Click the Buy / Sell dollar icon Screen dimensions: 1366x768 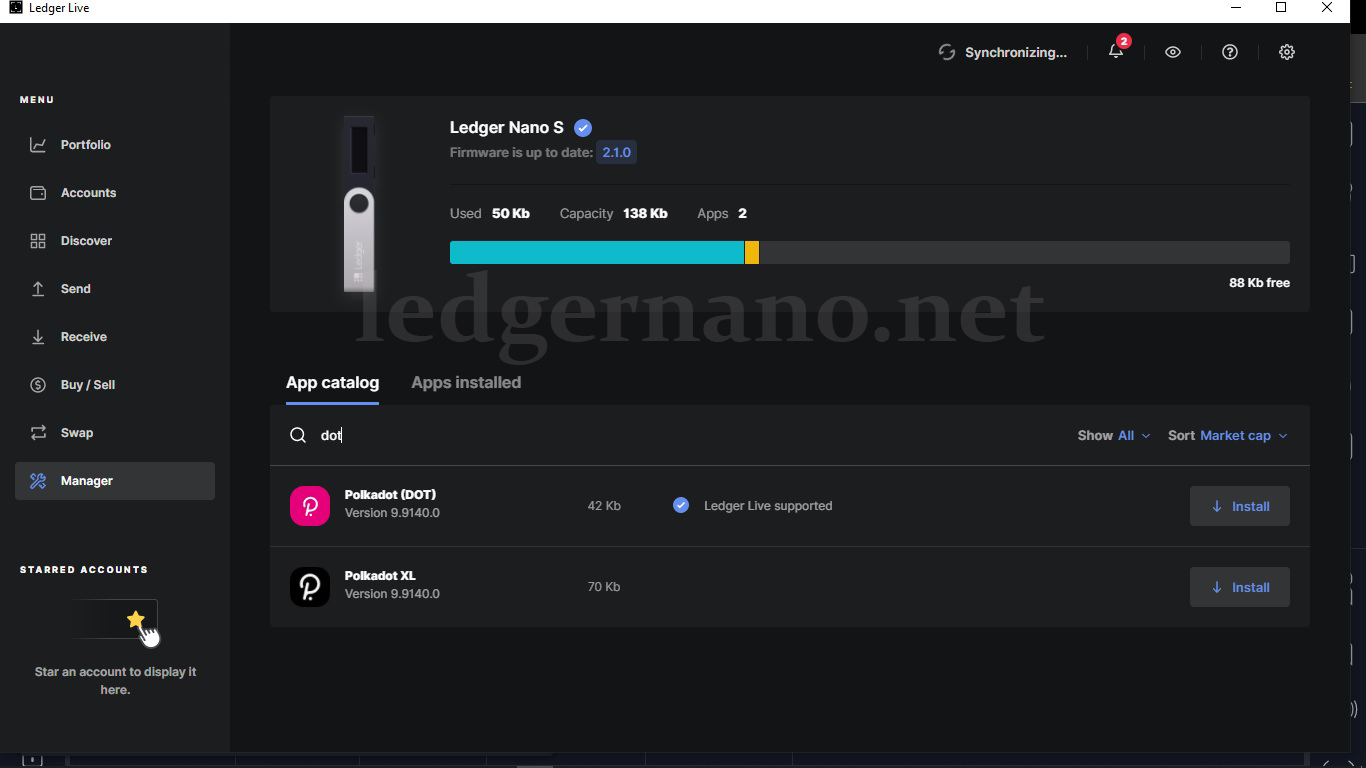38,385
